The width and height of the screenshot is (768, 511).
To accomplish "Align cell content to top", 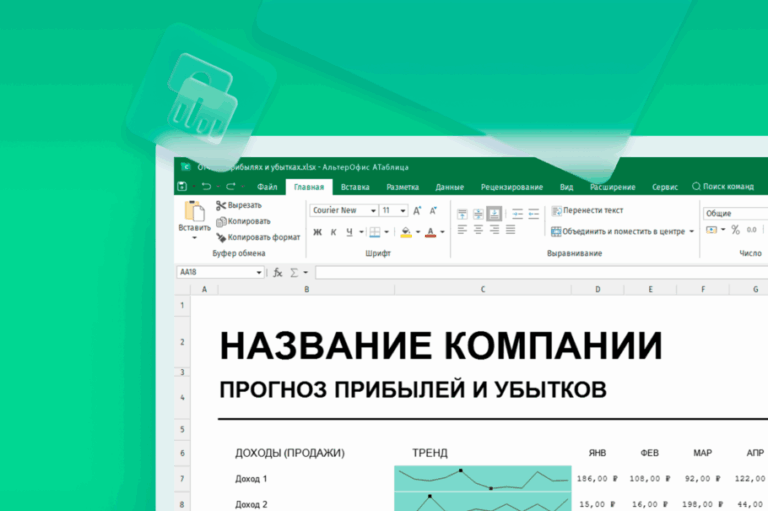I will coord(462,214).
